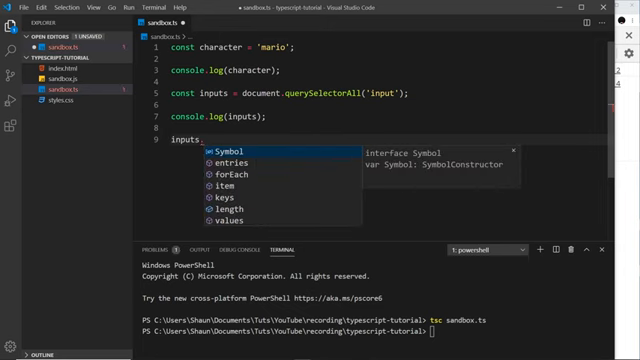
Task: Open the Search view in activity bar
Action: (x=10, y=51)
